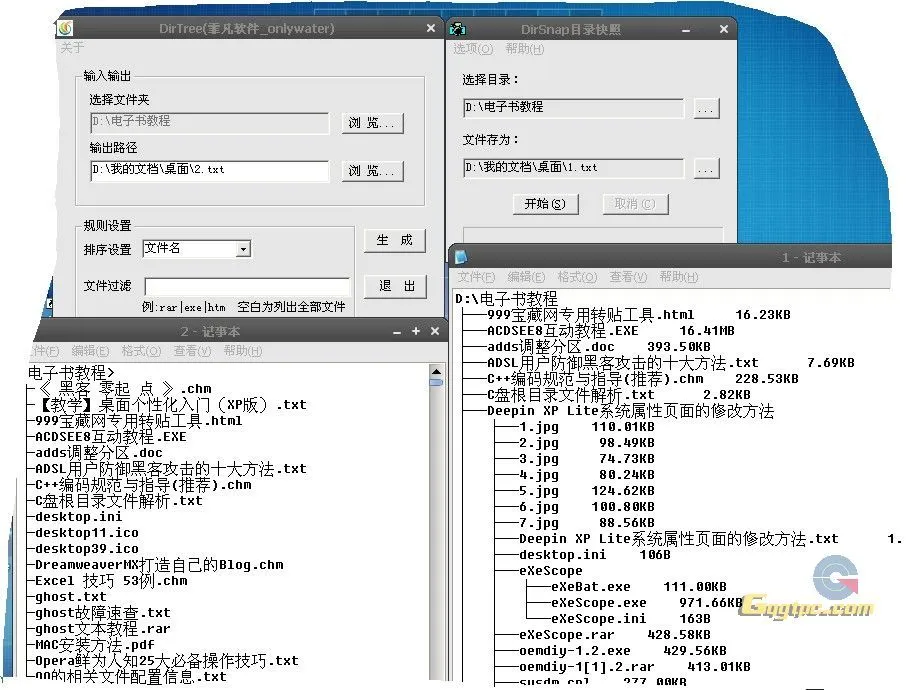
Task: Click 浏览 beside the 选择文件夹 field
Action: pyautogui.click(x=371, y=123)
